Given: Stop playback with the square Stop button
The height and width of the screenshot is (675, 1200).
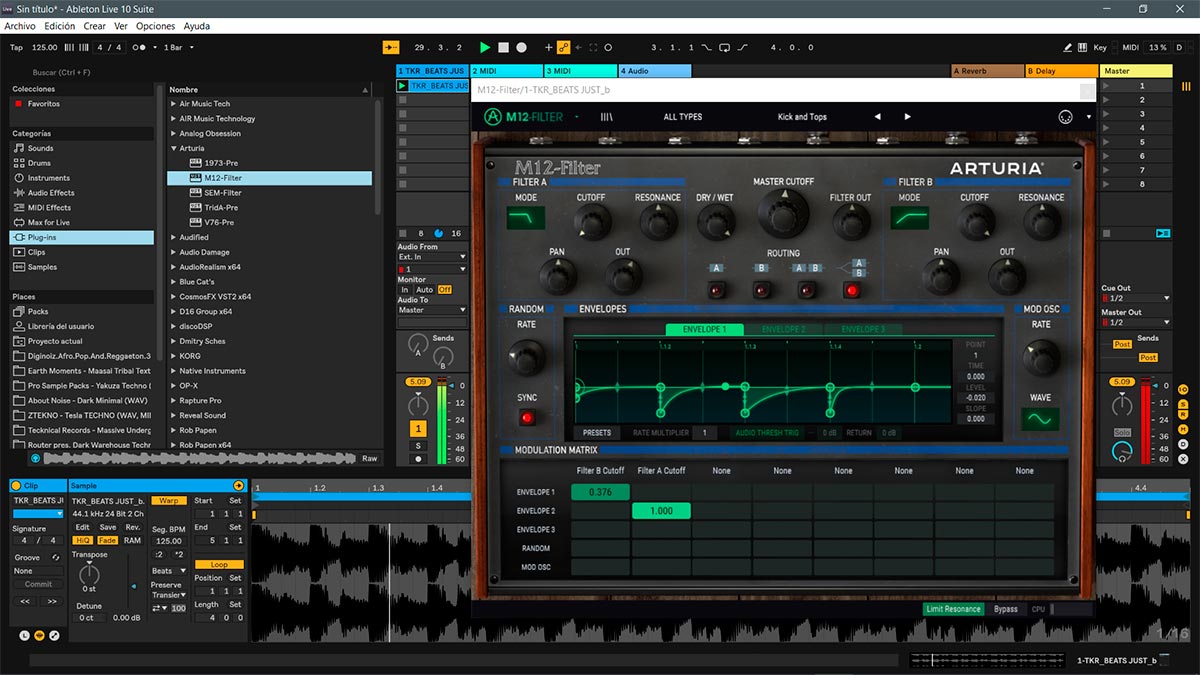Looking at the screenshot, I should pos(504,47).
